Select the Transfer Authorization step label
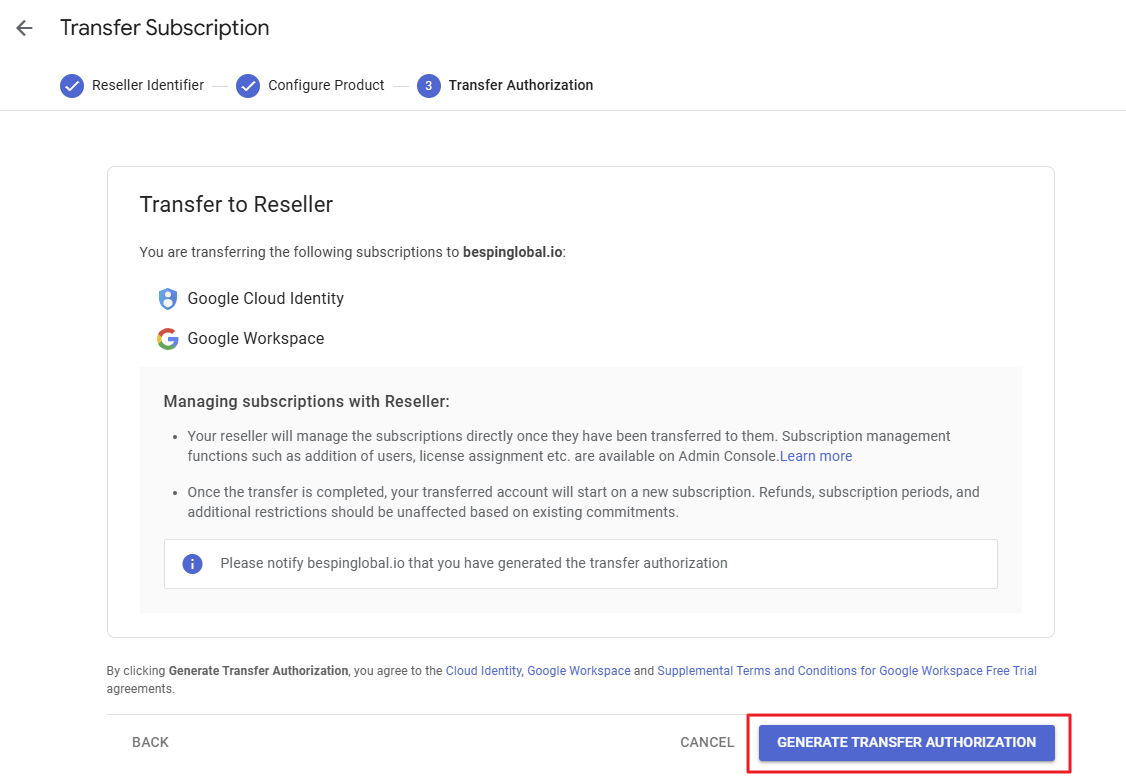1126x783 pixels. (x=521, y=85)
